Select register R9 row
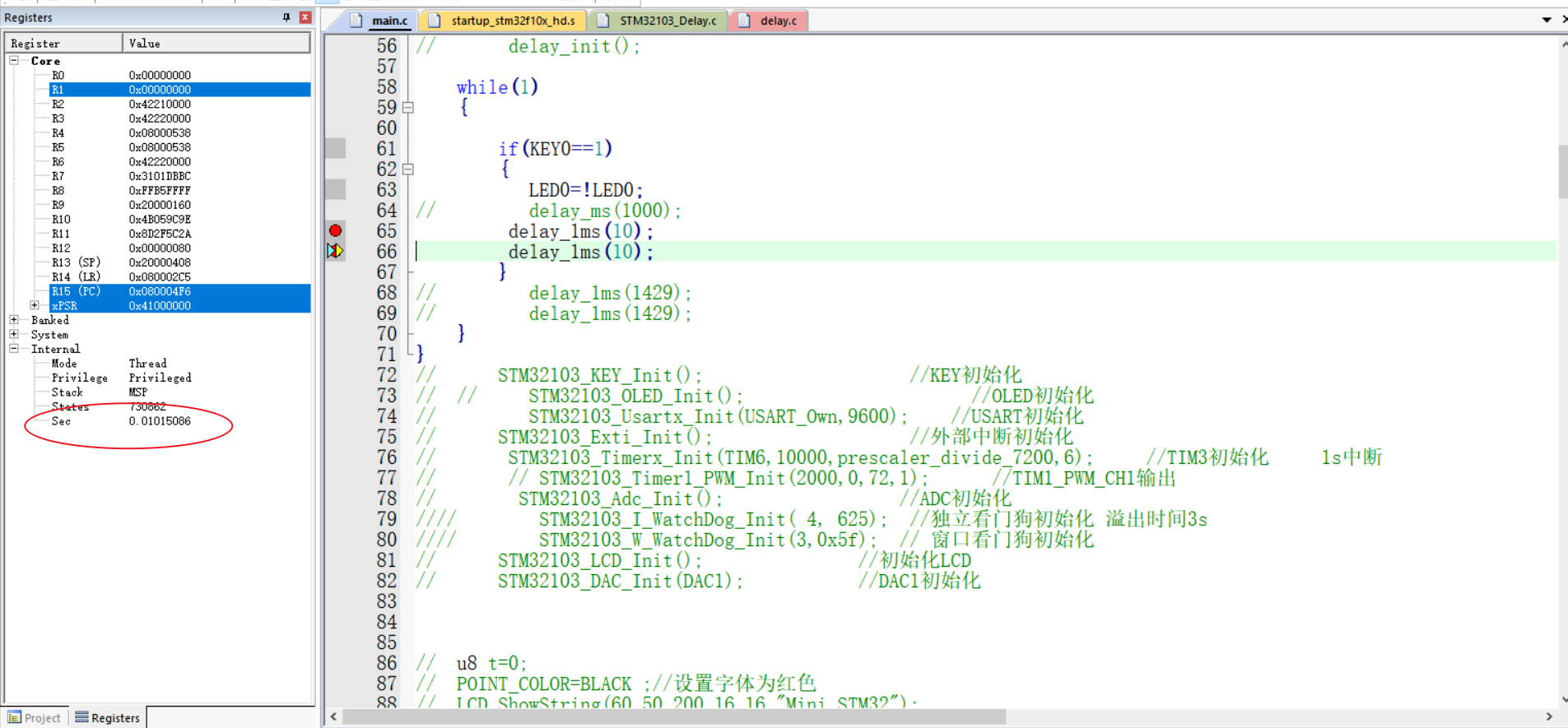Screen dimensions: 1568x728 click(179, 205)
